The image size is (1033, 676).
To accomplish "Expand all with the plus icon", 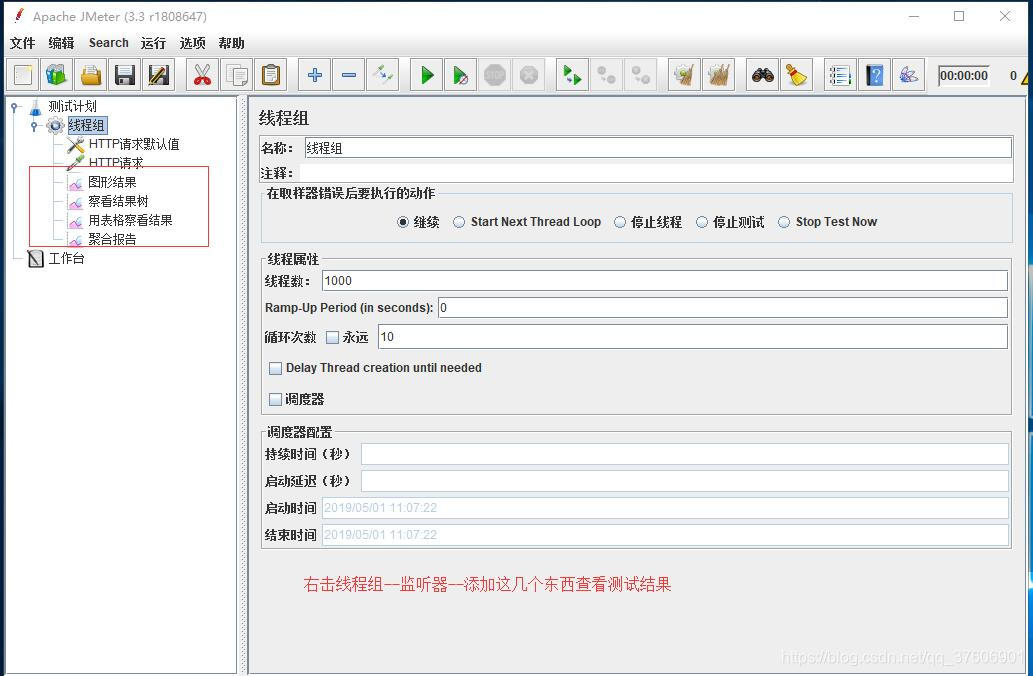I will pyautogui.click(x=314, y=75).
